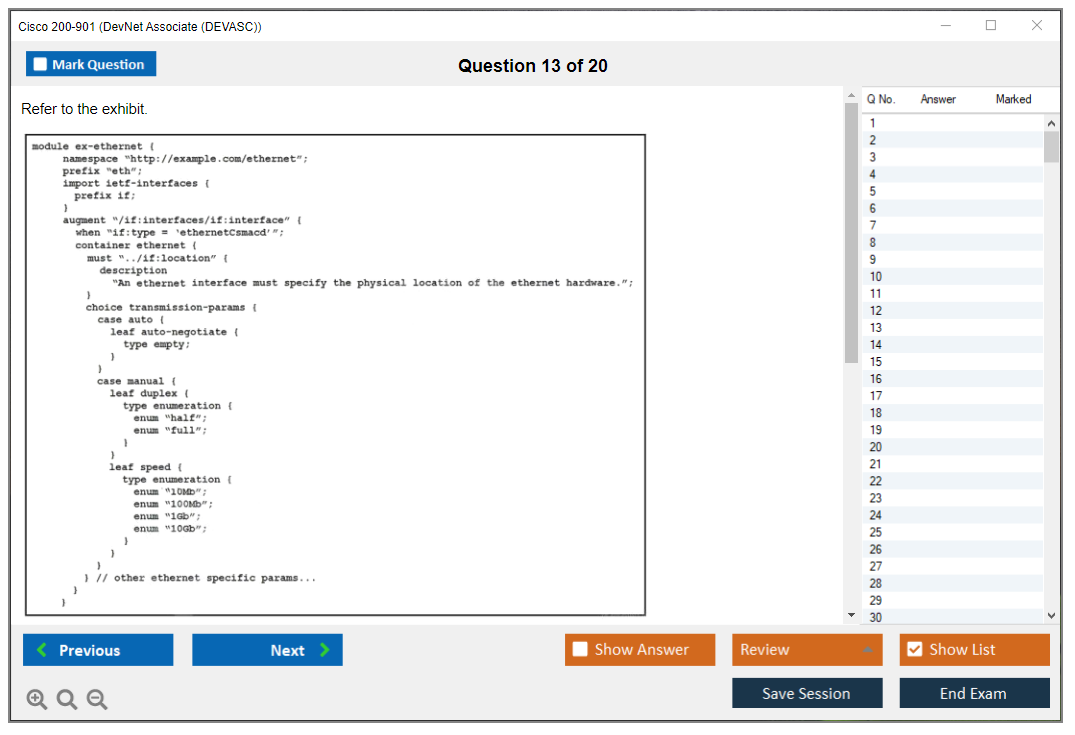Image resolution: width=1075 pixels, height=735 pixels.
Task: Click the exhibit pane scroll down arrow
Action: click(x=851, y=615)
